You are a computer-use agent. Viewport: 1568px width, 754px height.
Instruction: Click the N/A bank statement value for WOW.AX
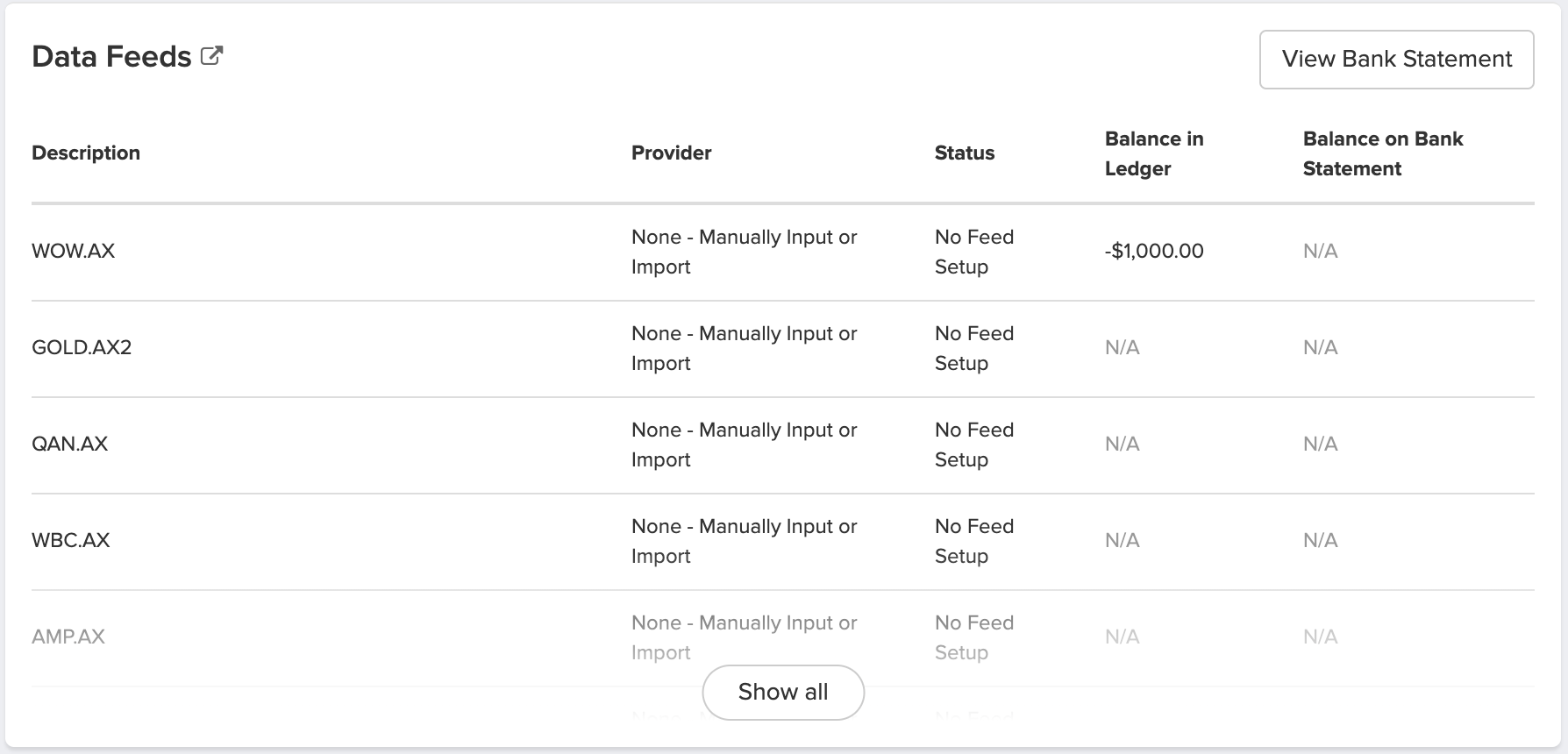point(1319,251)
